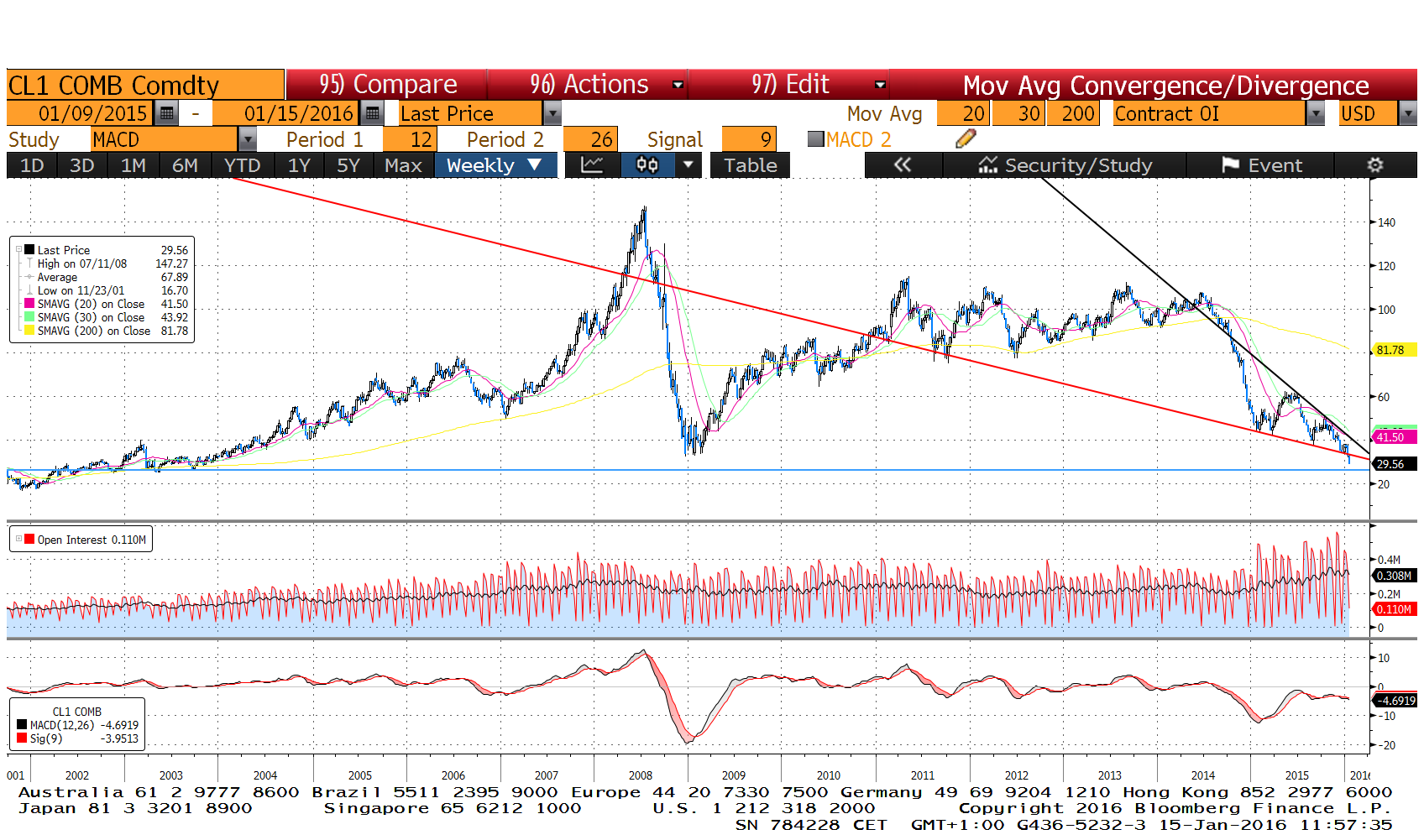The height and width of the screenshot is (840, 1424).
Task: Click 95) Compare menu
Action: (x=388, y=84)
